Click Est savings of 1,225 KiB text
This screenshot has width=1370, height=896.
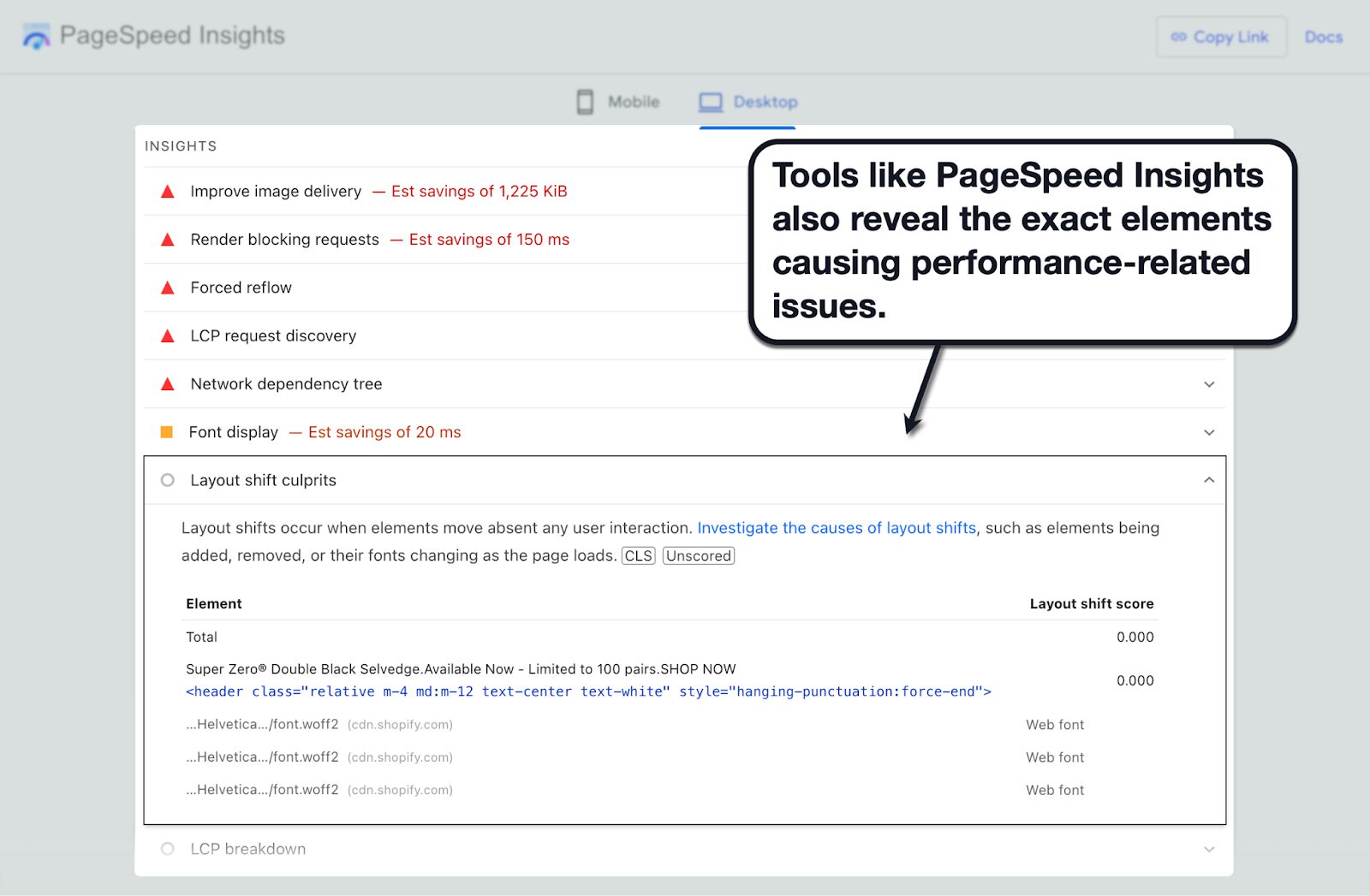click(479, 192)
